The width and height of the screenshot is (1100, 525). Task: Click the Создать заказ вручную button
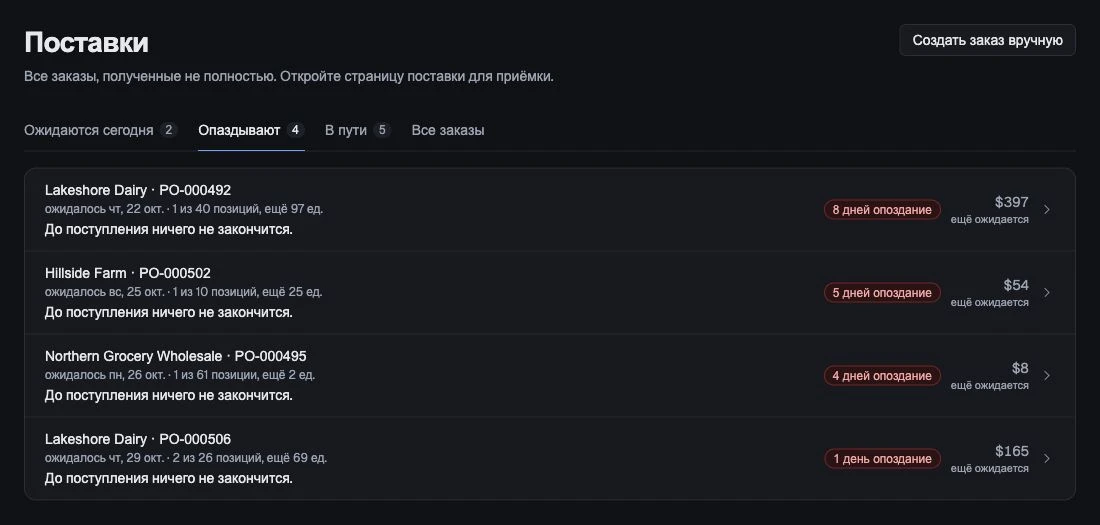coord(987,40)
